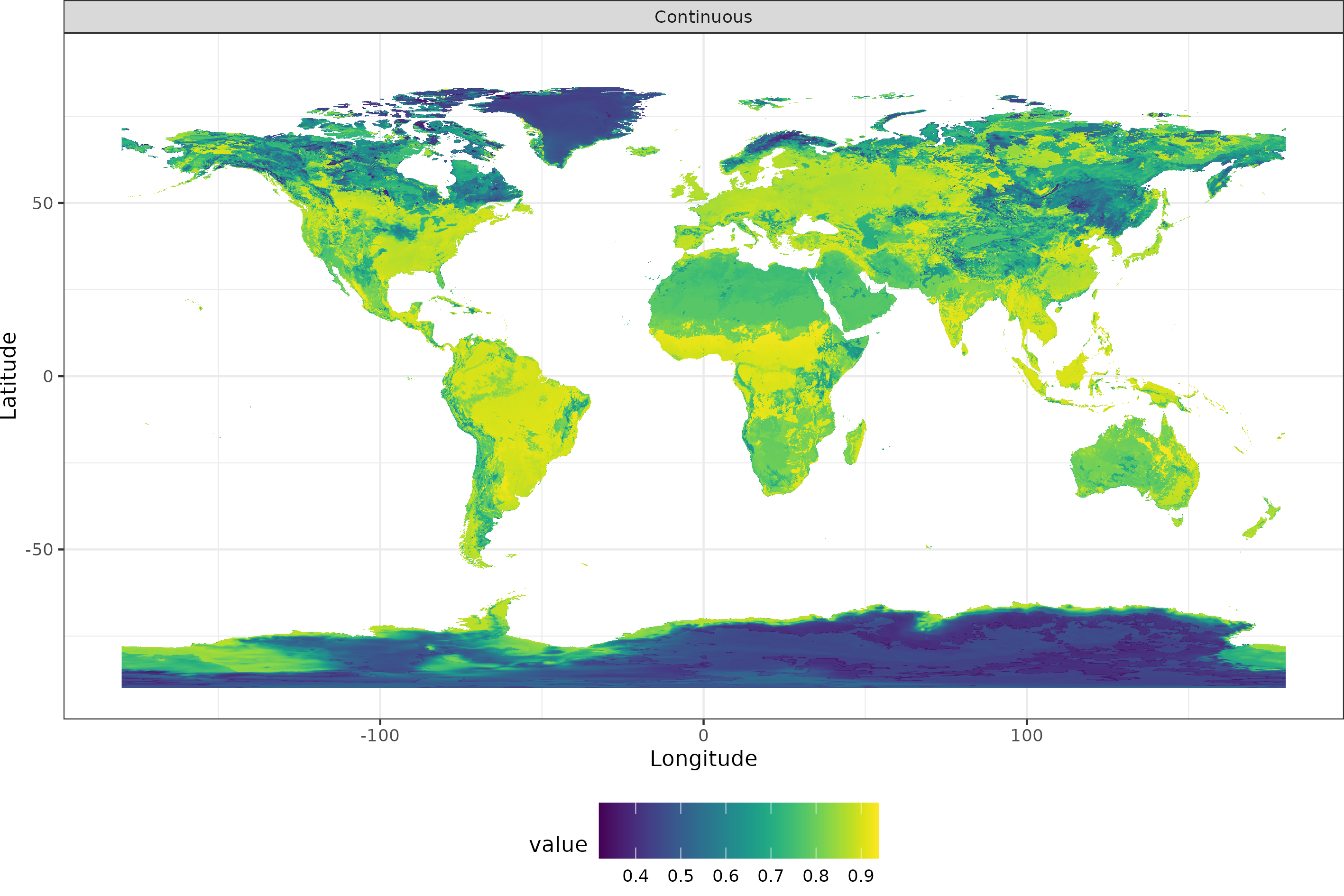Image resolution: width=1344 pixels, height=896 pixels.
Task: Click the 50 latitude tick label
Action: click(x=42, y=203)
